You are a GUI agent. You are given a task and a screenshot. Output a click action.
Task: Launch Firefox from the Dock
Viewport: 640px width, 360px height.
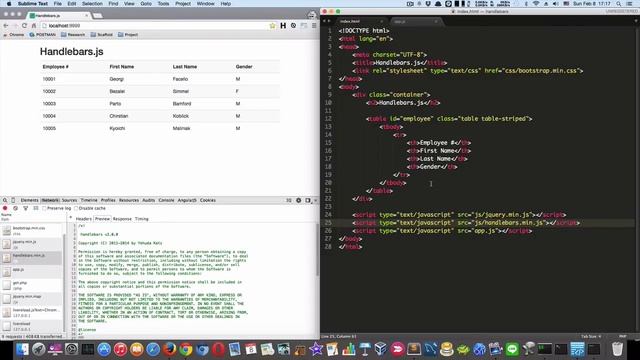click(x=169, y=349)
